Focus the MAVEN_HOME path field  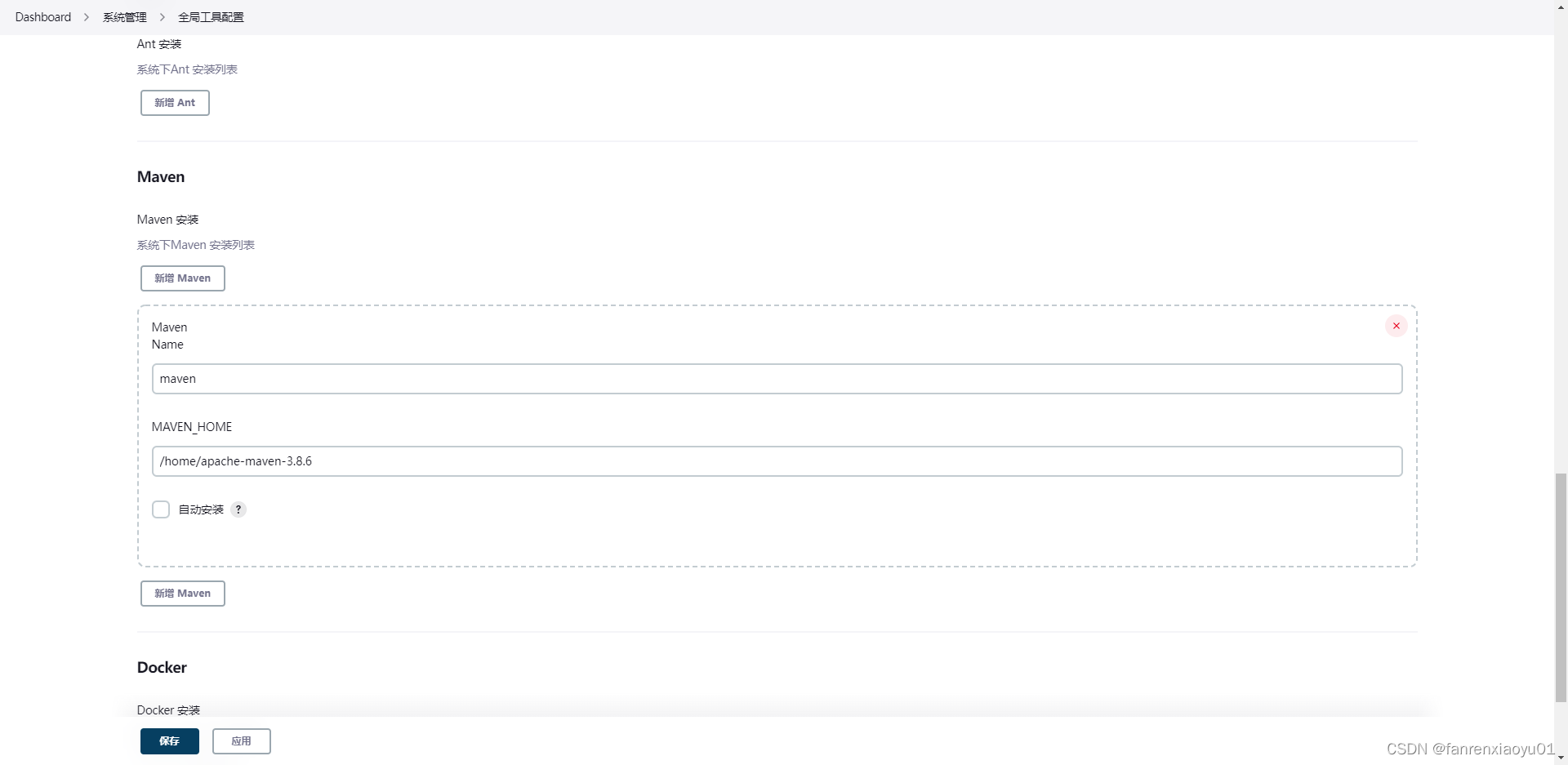tap(777, 461)
